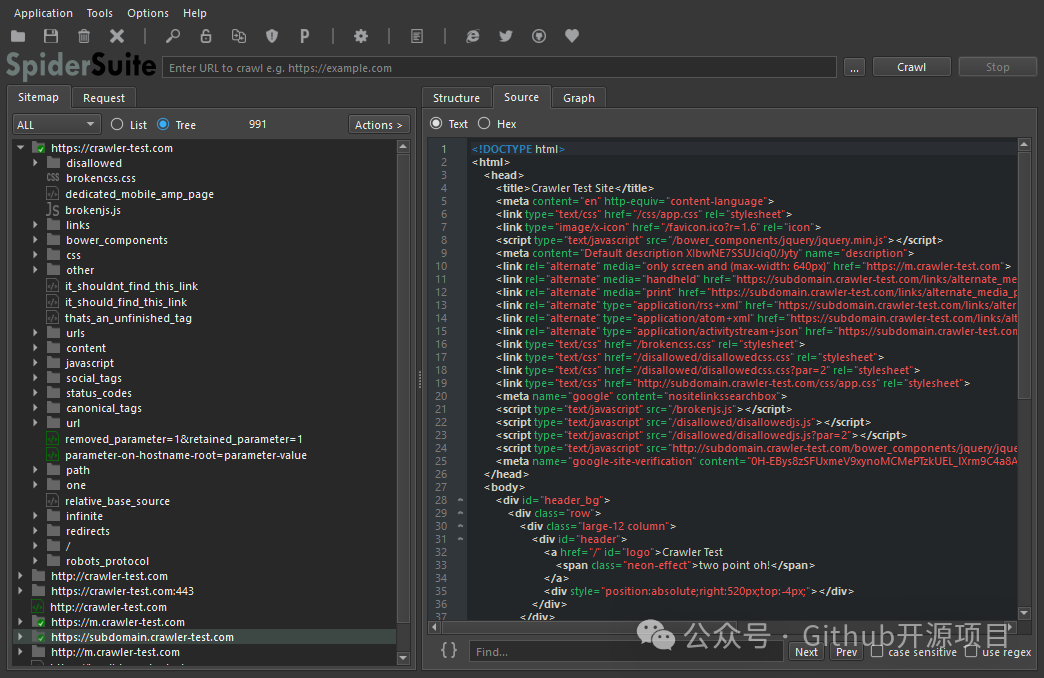This screenshot has height=678, width=1044.
Task: Collapse the https://crawler-test.com root node
Action: pos(21,148)
